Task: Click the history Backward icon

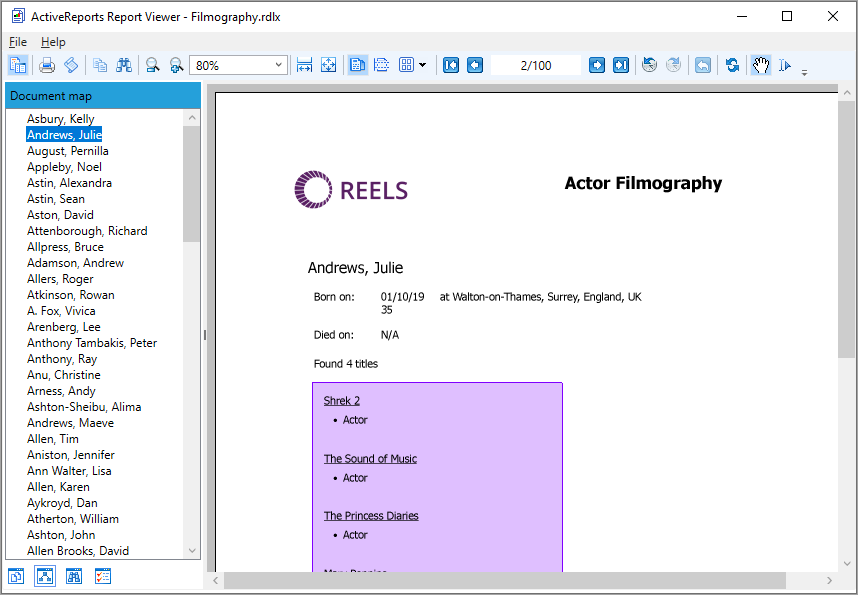Action: (650, 65)
